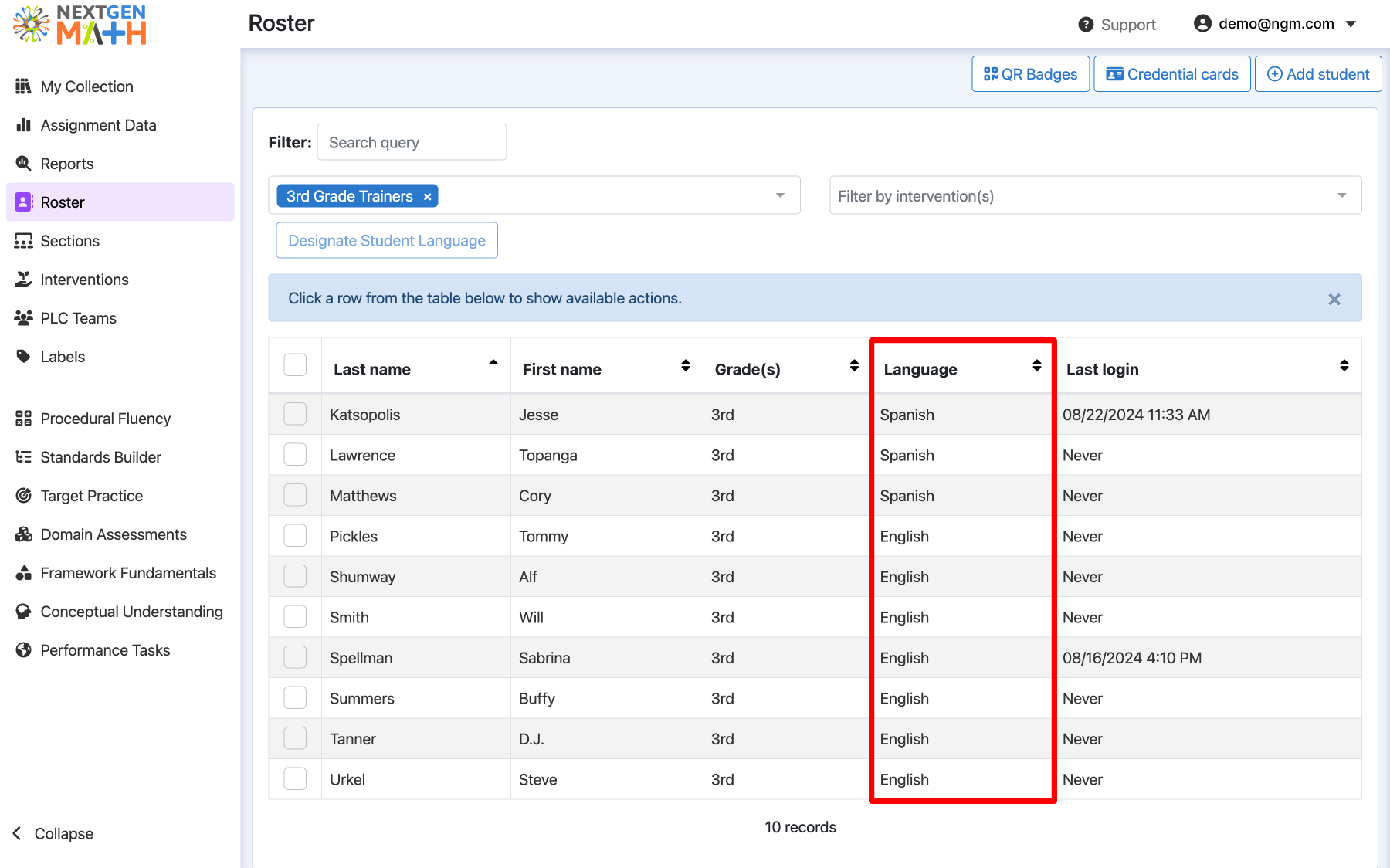Sort by Last login column arrows
The width and height of the screenshot is (1390, 868).
[1344, 365]
